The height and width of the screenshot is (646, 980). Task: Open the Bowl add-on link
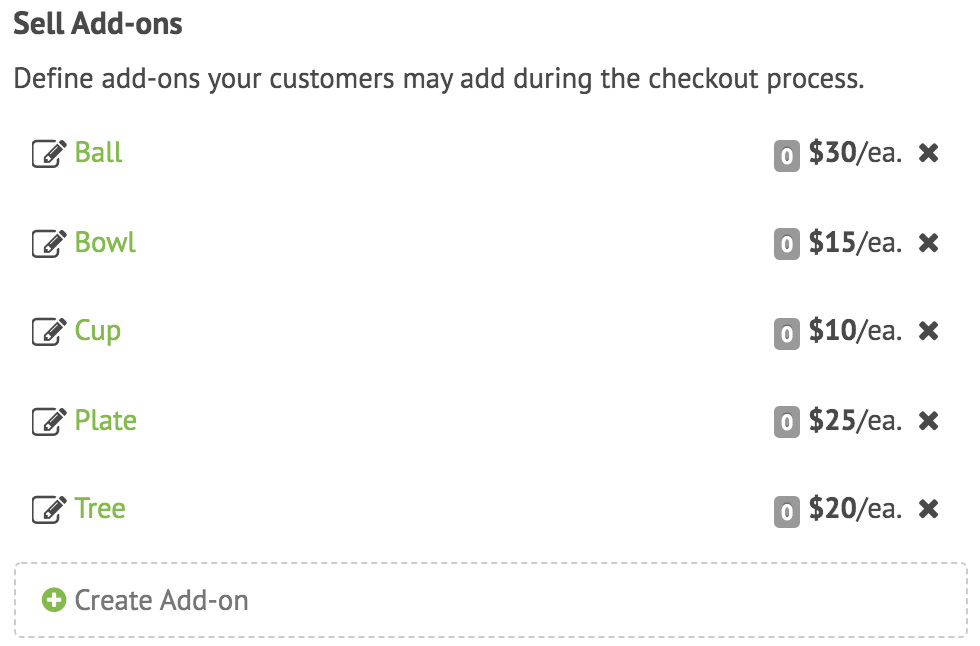pyautogui.click(x=105, y=242)
